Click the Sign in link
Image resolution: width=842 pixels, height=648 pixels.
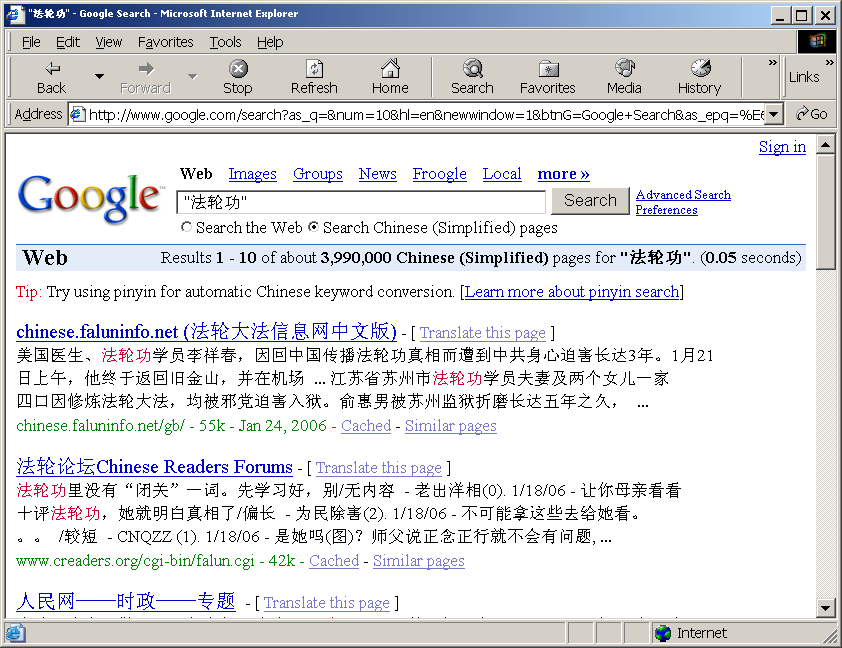point(782,147)
